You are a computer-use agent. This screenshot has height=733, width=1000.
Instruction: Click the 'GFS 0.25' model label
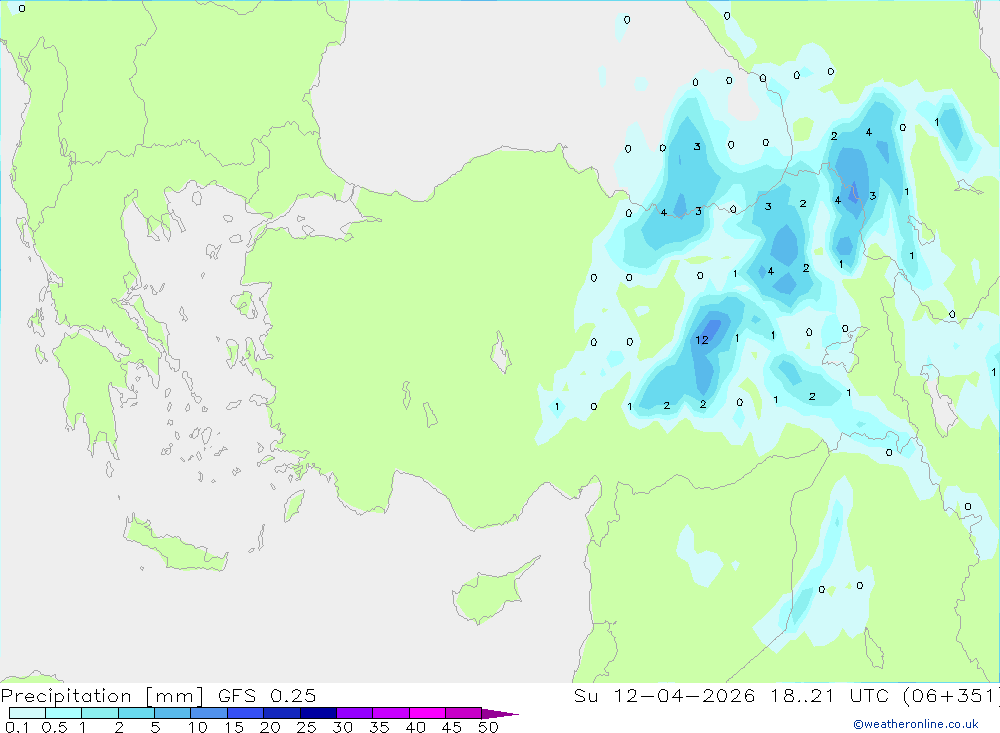click(x=267, y=696)
